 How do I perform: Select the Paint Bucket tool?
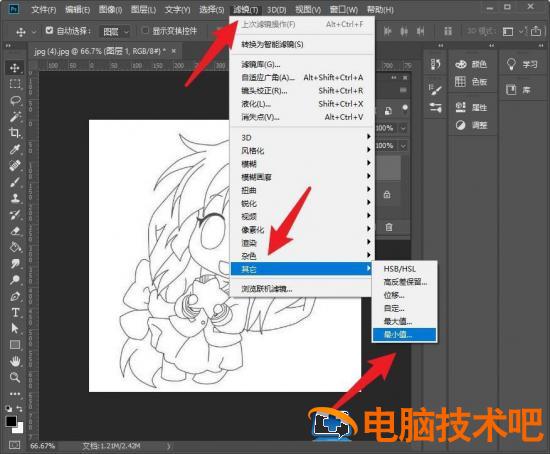(15, 247)
